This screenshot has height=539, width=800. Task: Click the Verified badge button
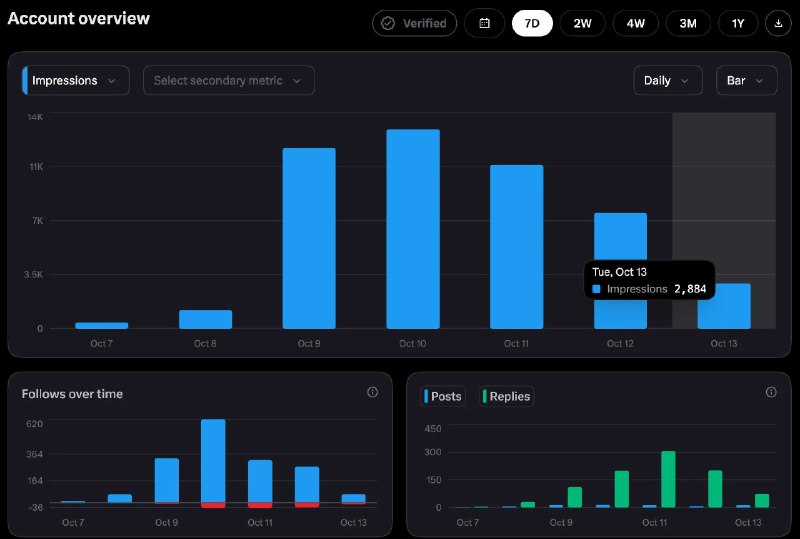414,23
